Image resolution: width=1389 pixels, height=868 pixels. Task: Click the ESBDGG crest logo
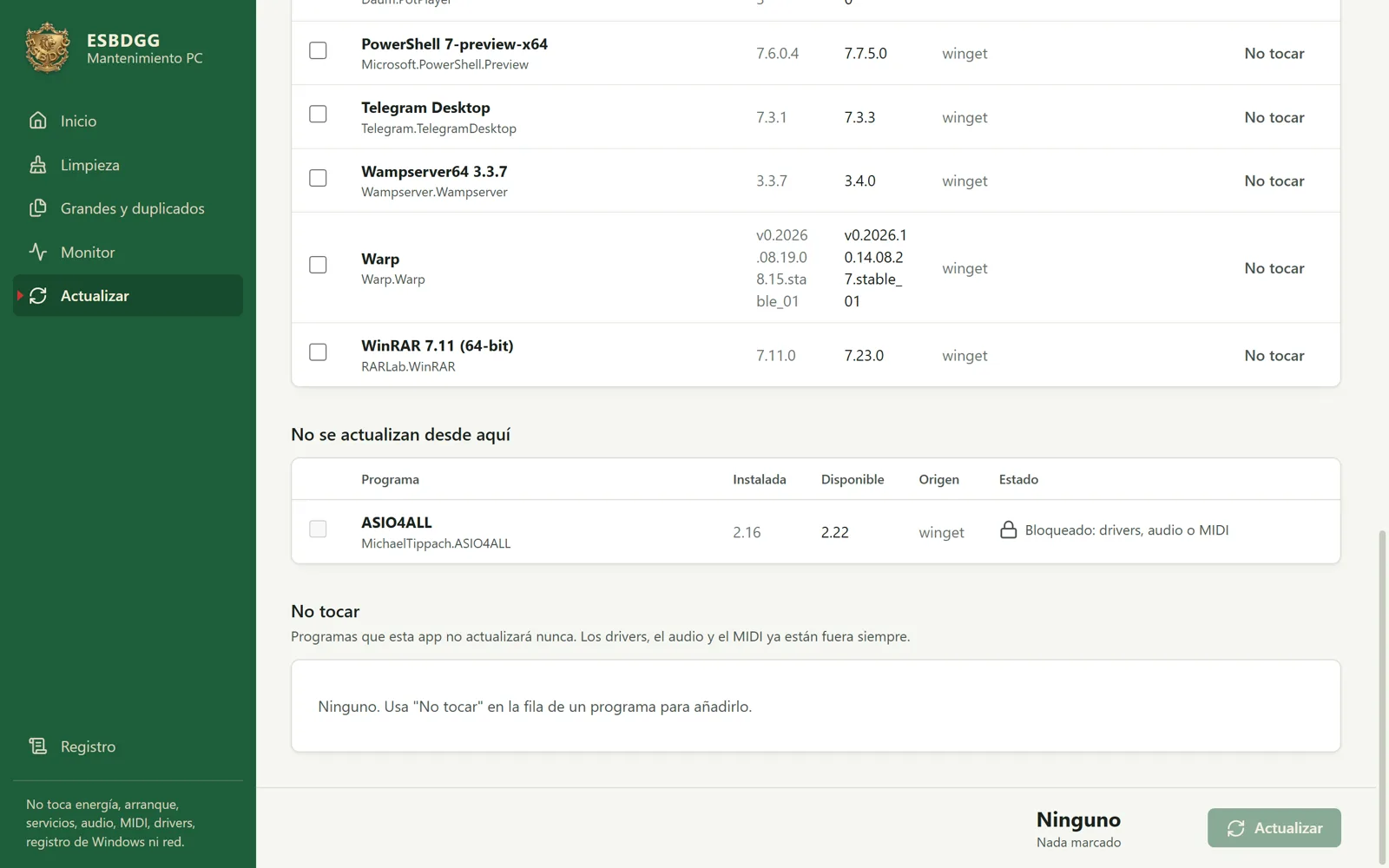coord(48,48)
